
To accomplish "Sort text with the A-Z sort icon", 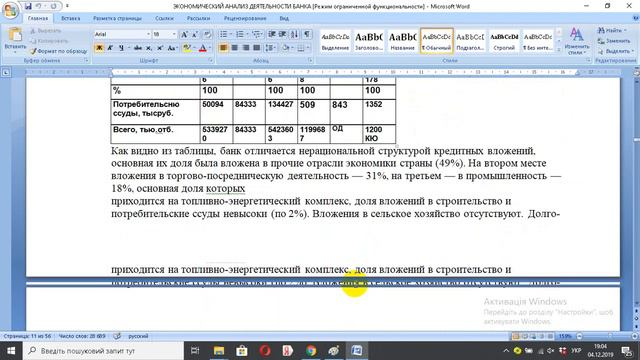I will coord(295,34).
